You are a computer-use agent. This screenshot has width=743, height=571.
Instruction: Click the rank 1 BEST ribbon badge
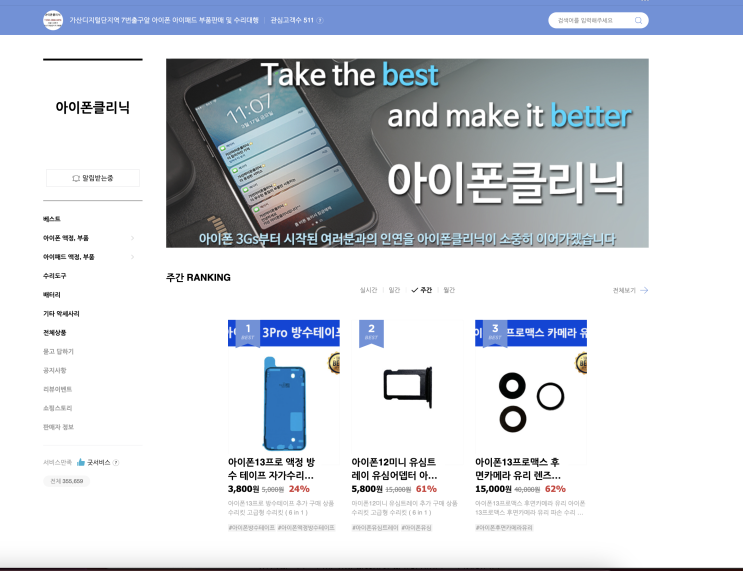[x=247, y=333]
